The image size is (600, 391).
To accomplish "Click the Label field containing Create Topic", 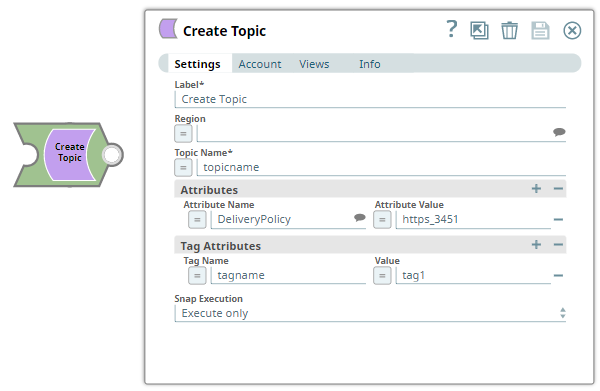I will click(x=370, y=99).
